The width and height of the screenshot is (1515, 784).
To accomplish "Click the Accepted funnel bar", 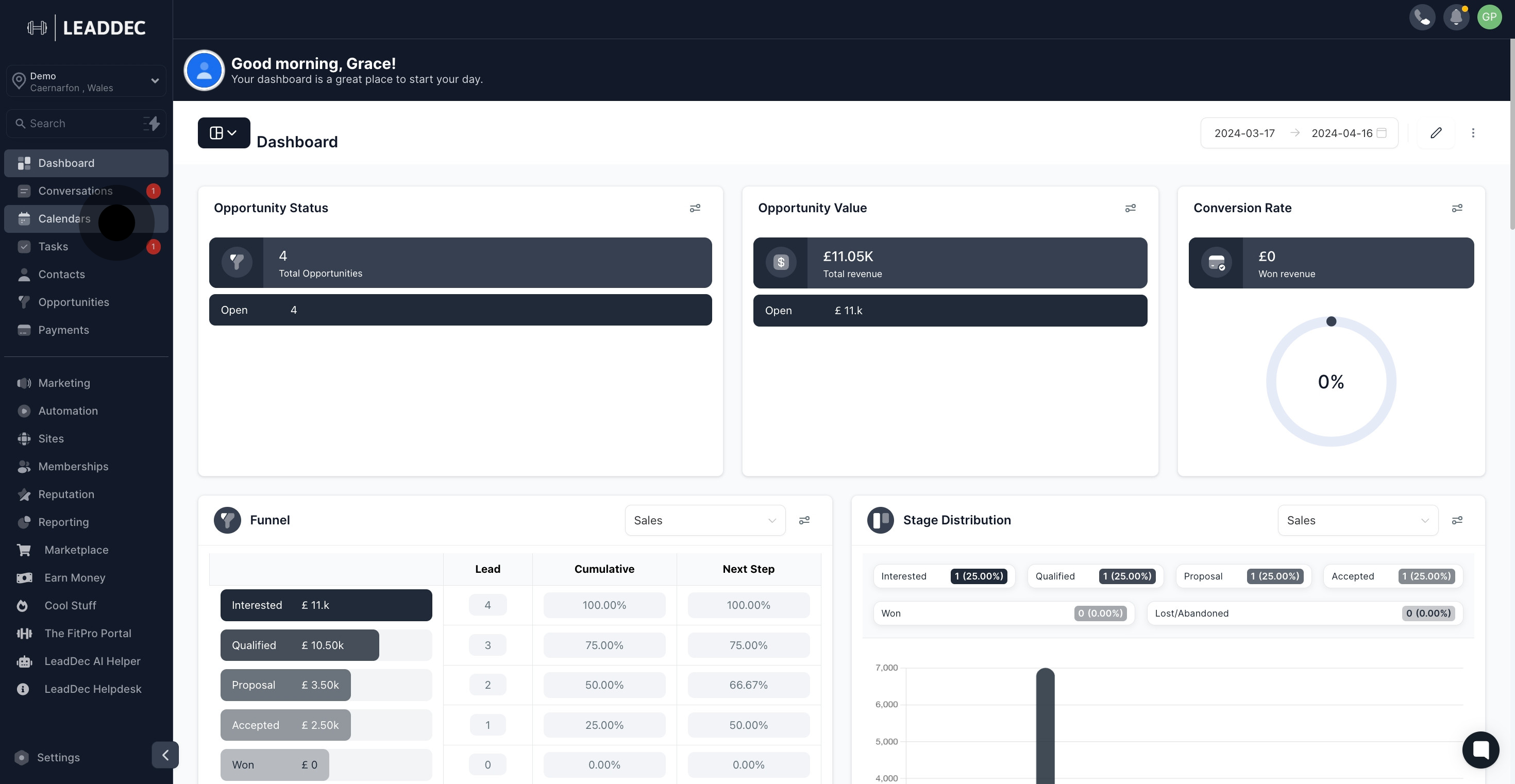I will tap(285, 725).
